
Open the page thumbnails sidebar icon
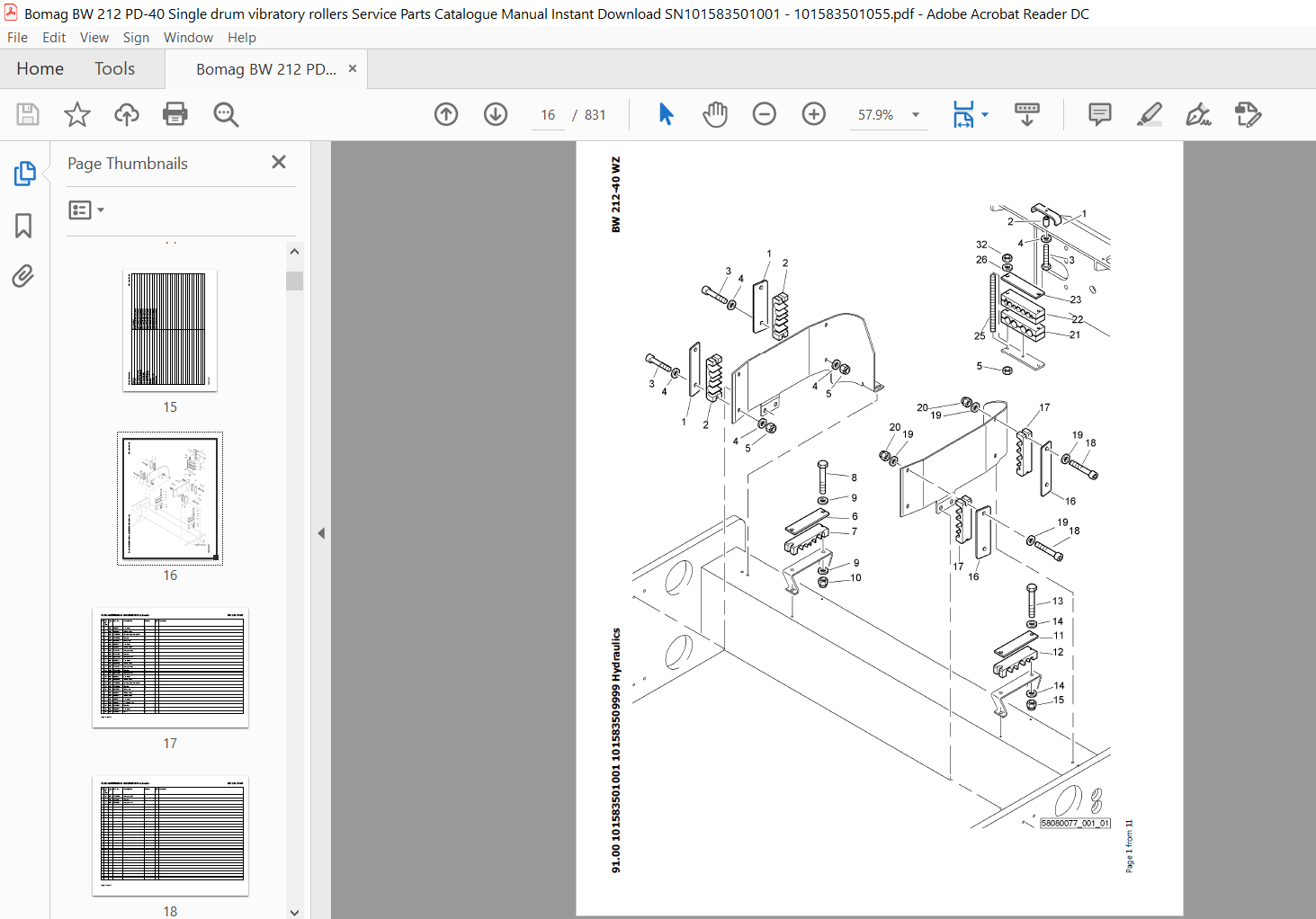pos(24,174)
